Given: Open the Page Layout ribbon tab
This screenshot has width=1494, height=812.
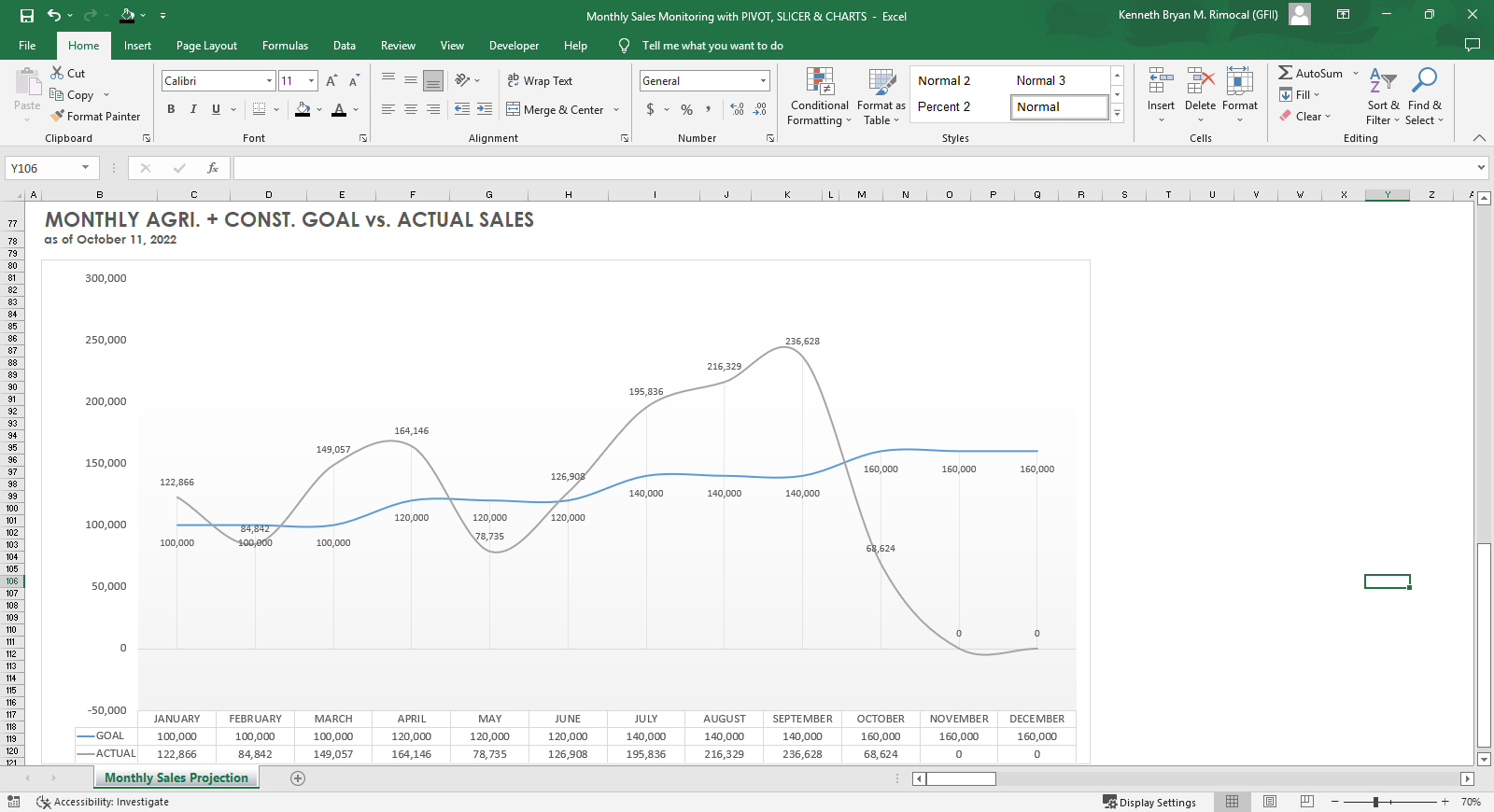Looking at the screenshot, I should (x=206, y=46).
